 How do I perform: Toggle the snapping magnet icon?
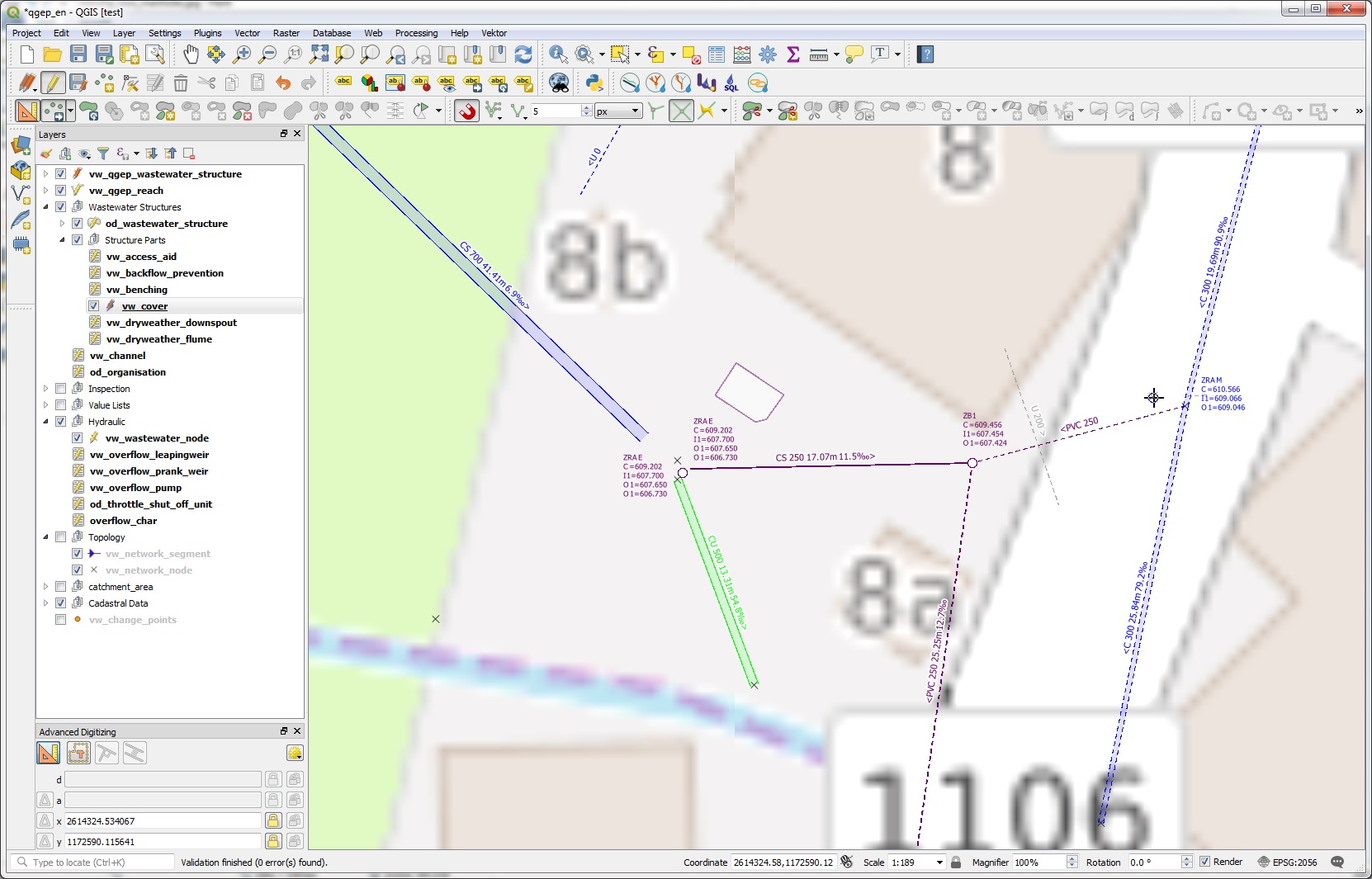467,111
